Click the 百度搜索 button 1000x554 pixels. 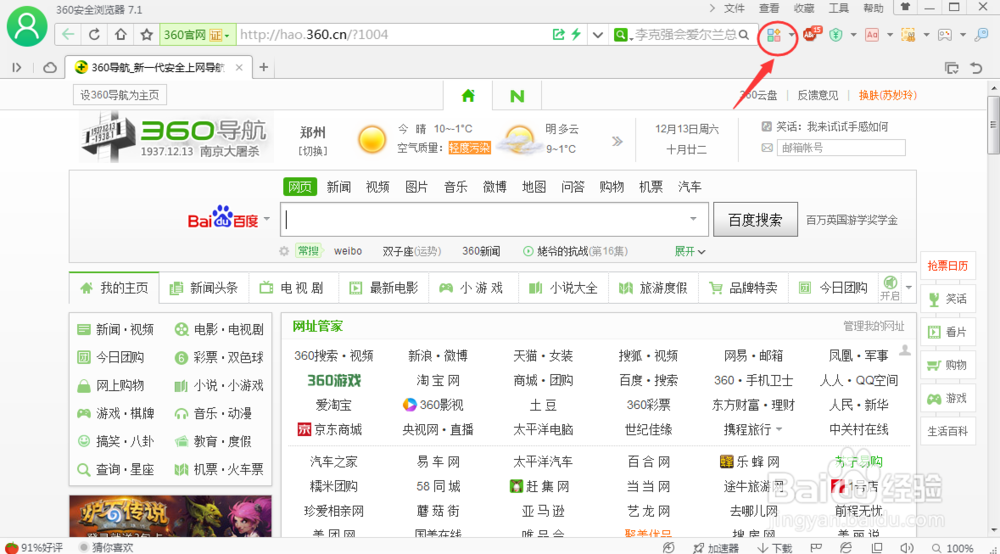755,220
